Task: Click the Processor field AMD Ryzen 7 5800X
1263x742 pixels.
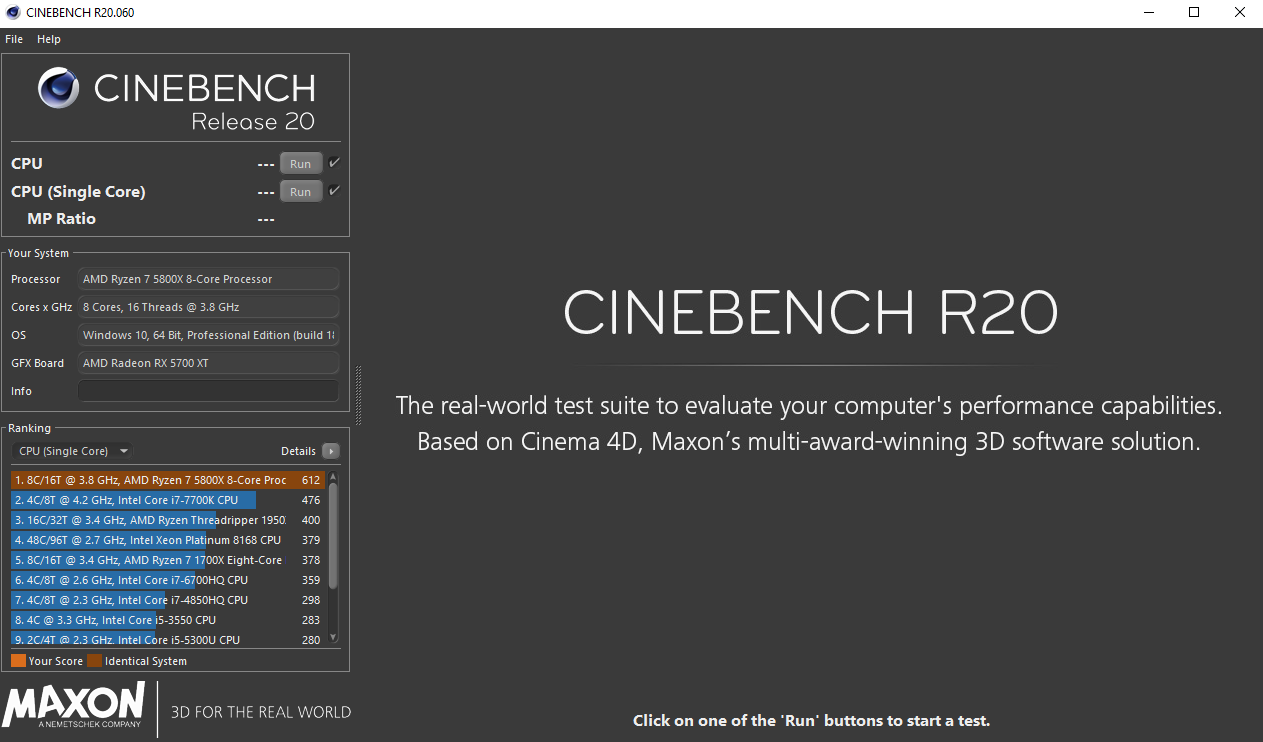Action: coord(208,279)
